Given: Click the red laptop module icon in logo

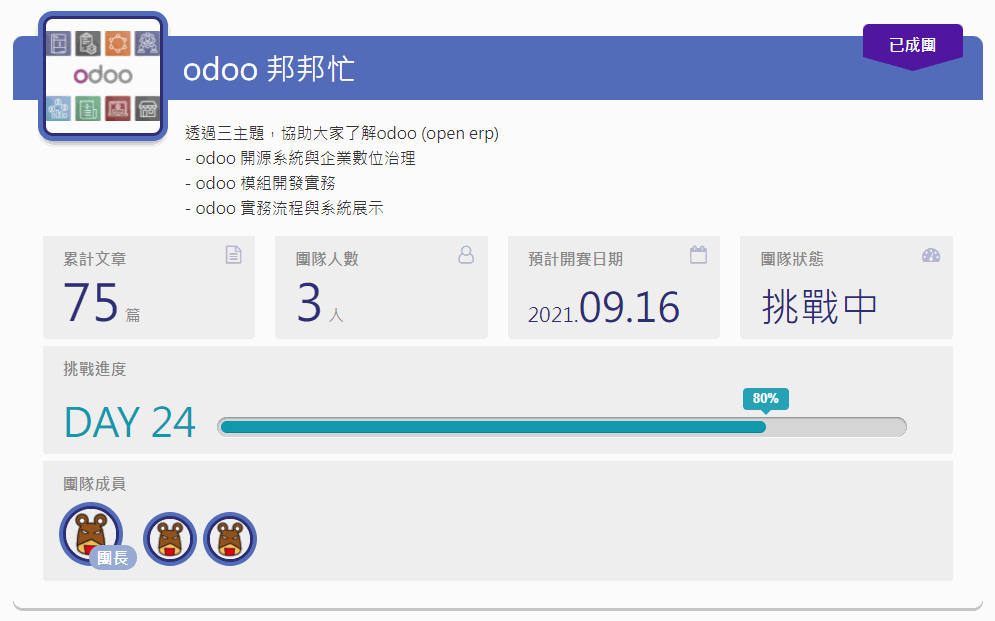Looking at the screenshot, I should (117, 109).
